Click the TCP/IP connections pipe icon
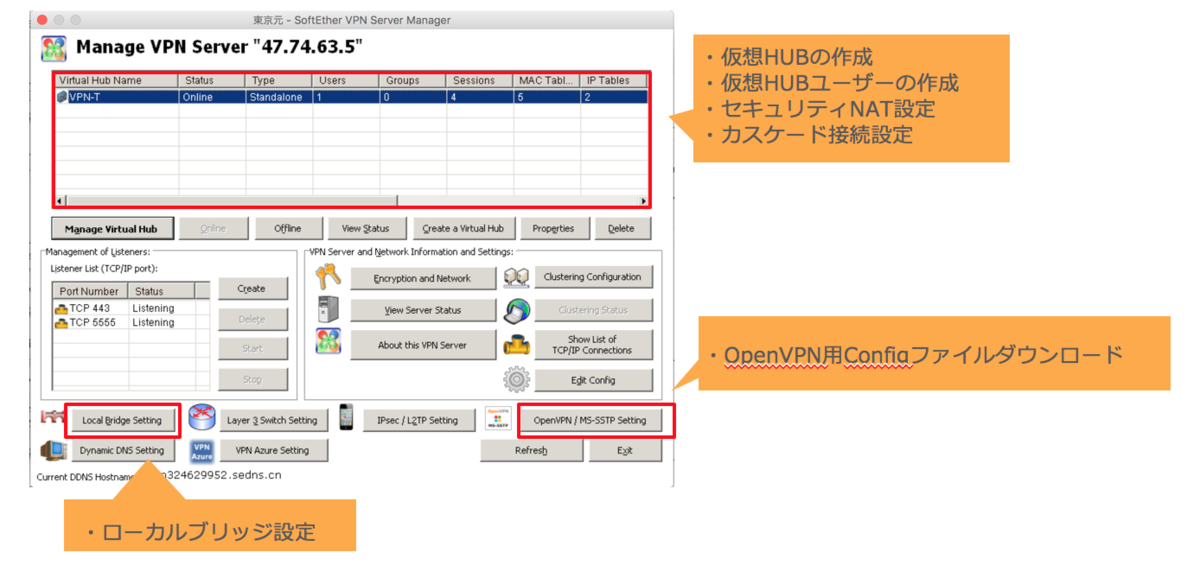The height and width of the screenshot is (565, 1200). point(516,346)
